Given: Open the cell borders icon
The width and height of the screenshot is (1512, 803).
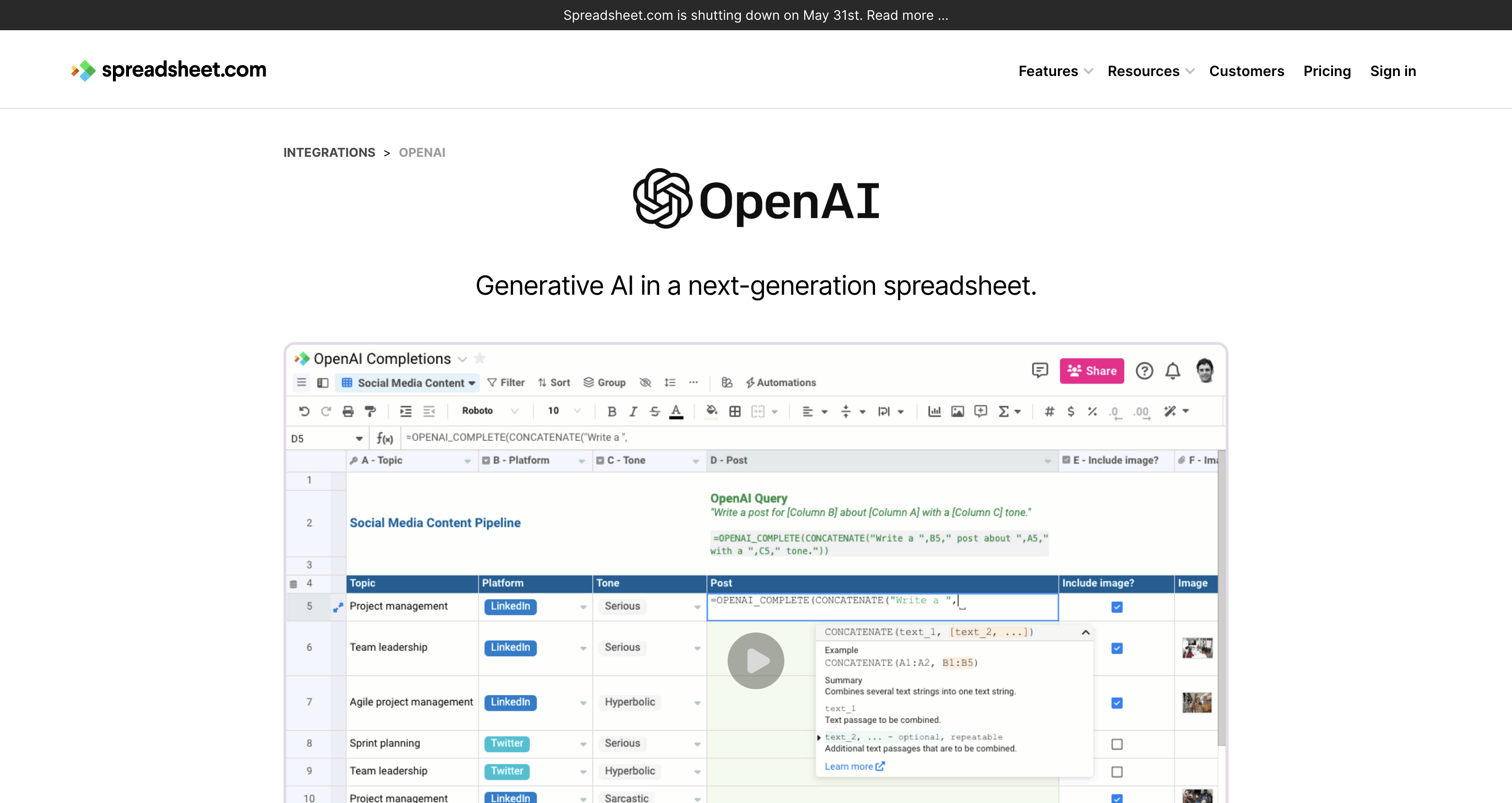Looking at the screenshot, I should click(734, 411).
